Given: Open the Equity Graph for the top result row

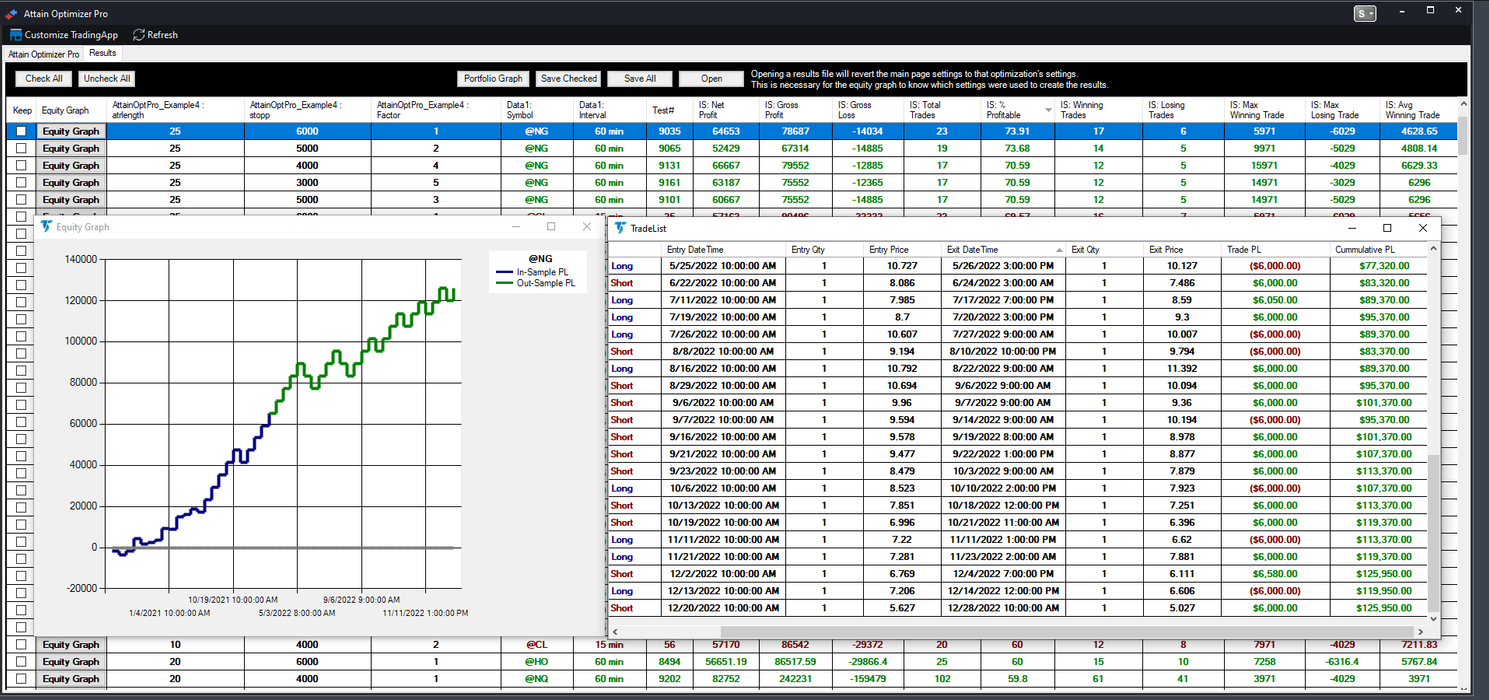Looking at the screenshot, I should (71, 131).
